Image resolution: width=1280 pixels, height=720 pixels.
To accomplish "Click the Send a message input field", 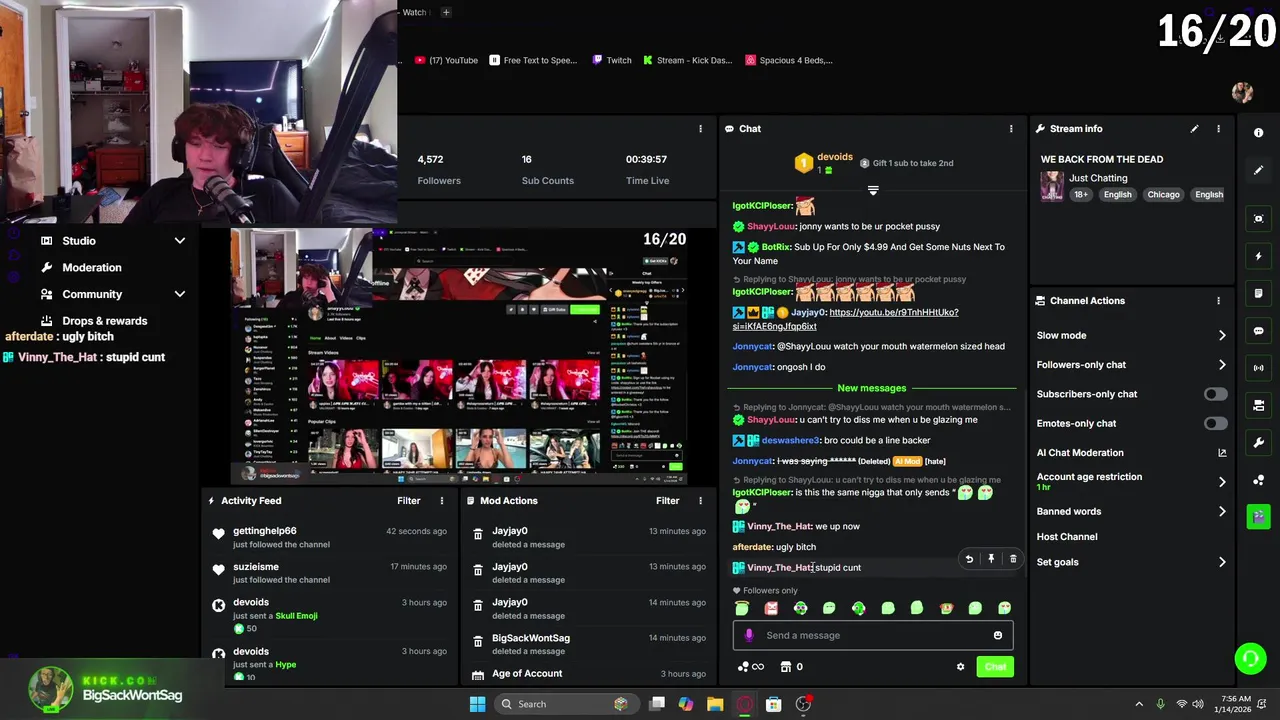I will tap(873, 635).
